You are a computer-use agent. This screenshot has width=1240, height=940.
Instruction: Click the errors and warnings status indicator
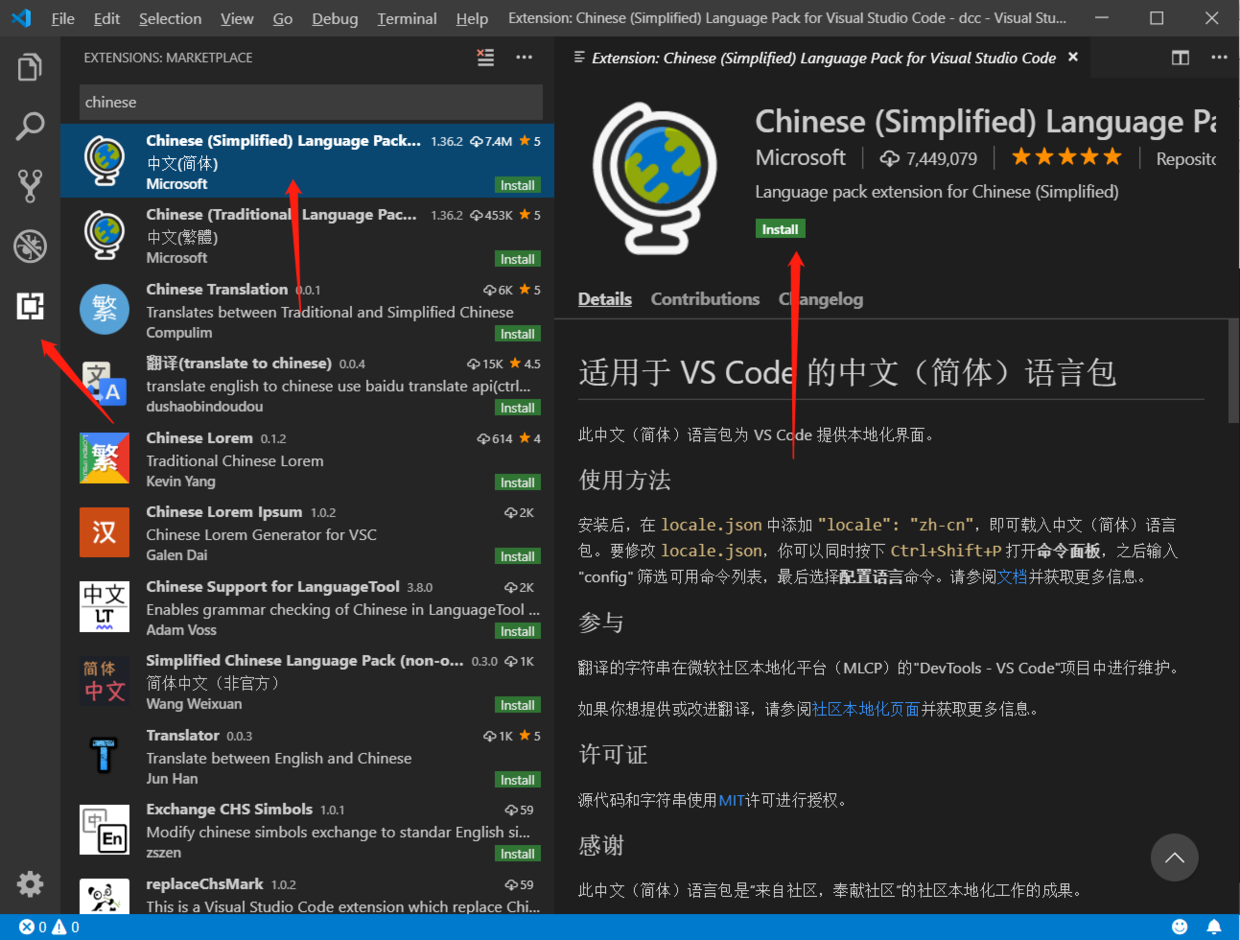[x=49, y=927]
